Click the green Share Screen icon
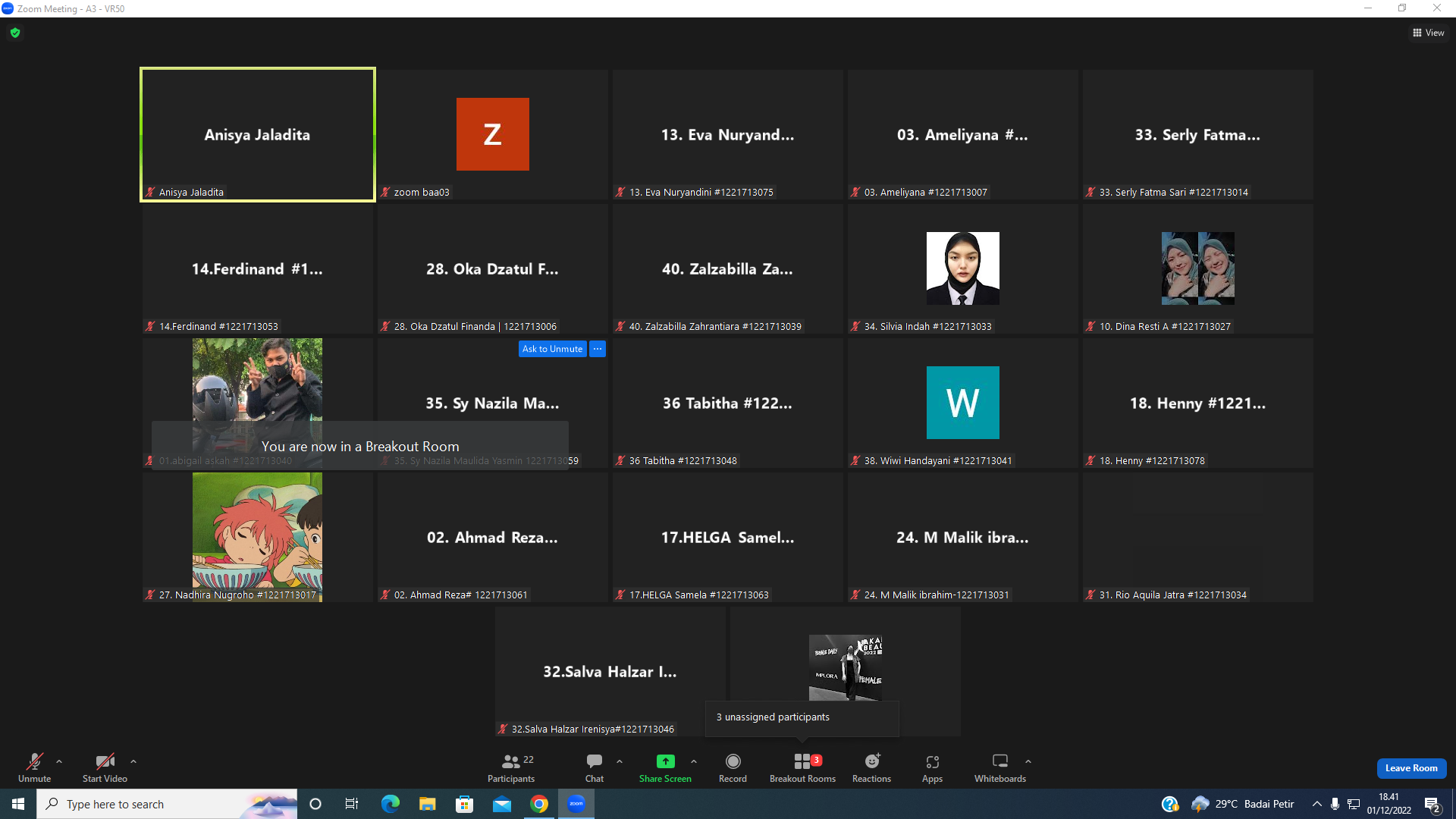 tap(665, 761)
